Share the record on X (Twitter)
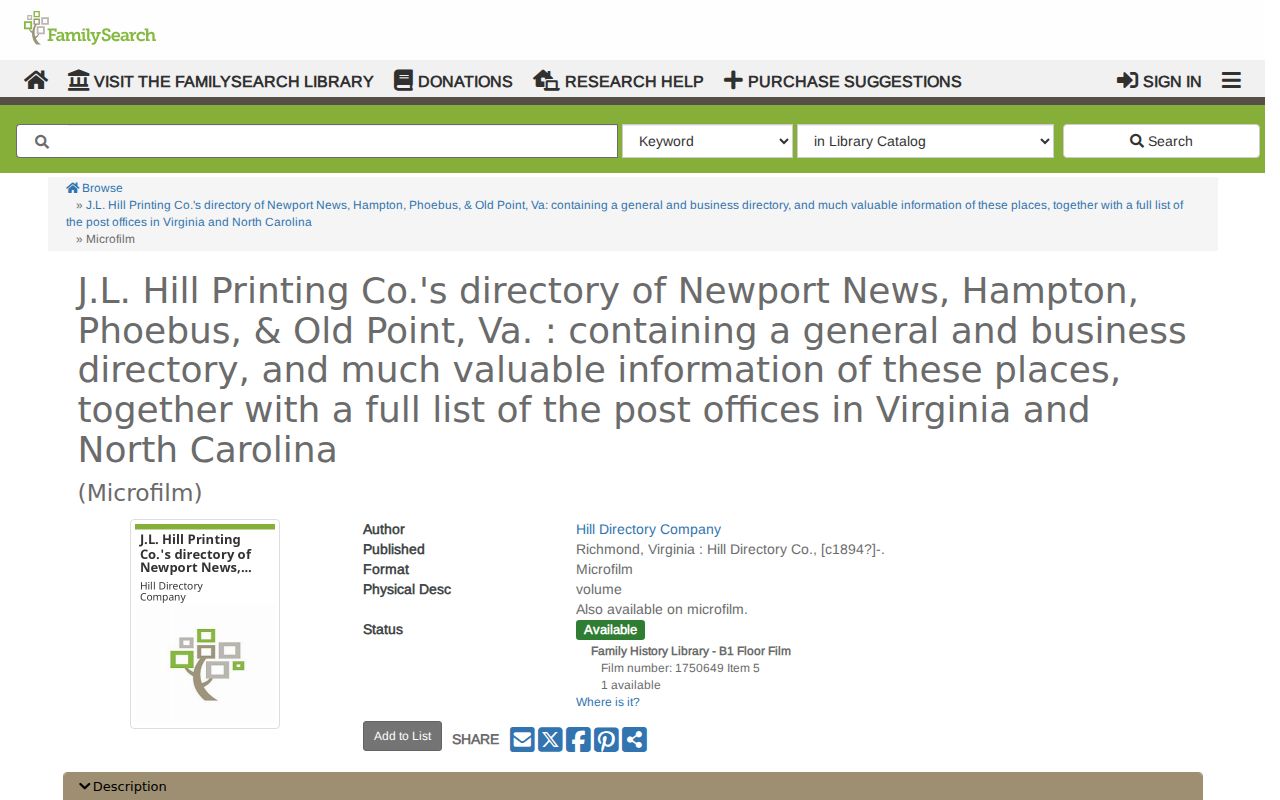 coord(550,739)
